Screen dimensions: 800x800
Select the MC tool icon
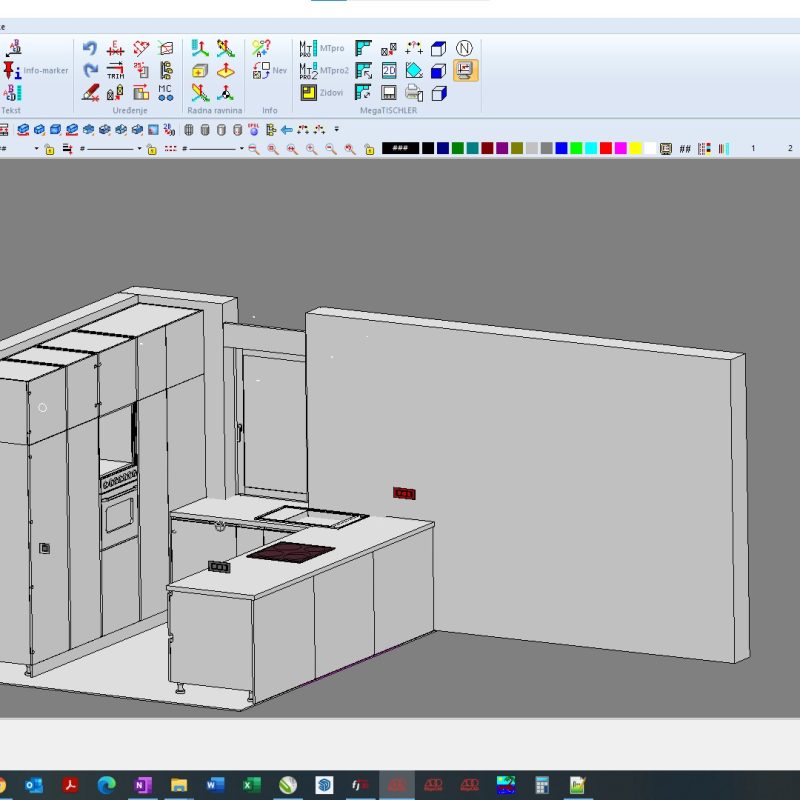pyautogui.click(x=166, y=92)
